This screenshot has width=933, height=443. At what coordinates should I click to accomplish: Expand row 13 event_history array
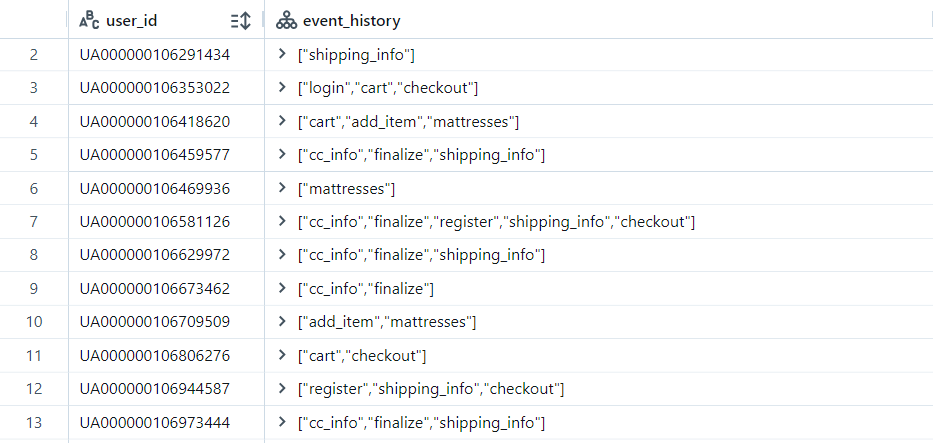282,423
